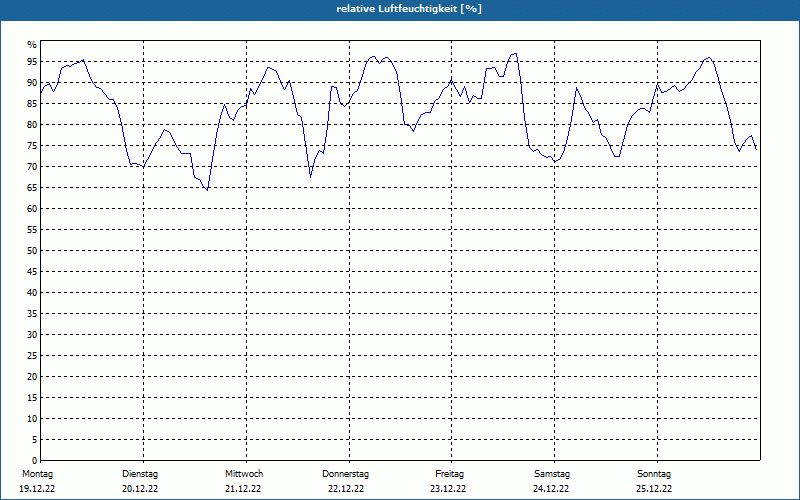Click the 5 y-axis value
This screenshot has width=800, height=500.
click(x=35, y=440)
